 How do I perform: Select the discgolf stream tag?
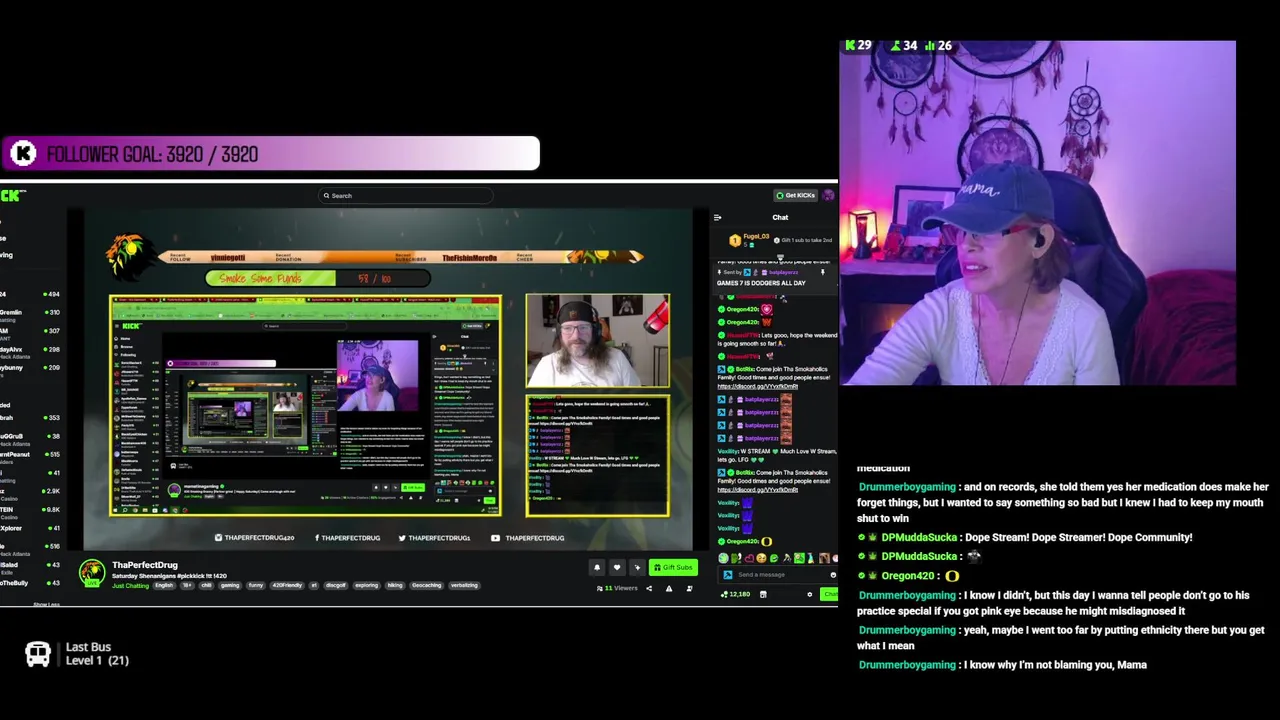pos(335,585)
